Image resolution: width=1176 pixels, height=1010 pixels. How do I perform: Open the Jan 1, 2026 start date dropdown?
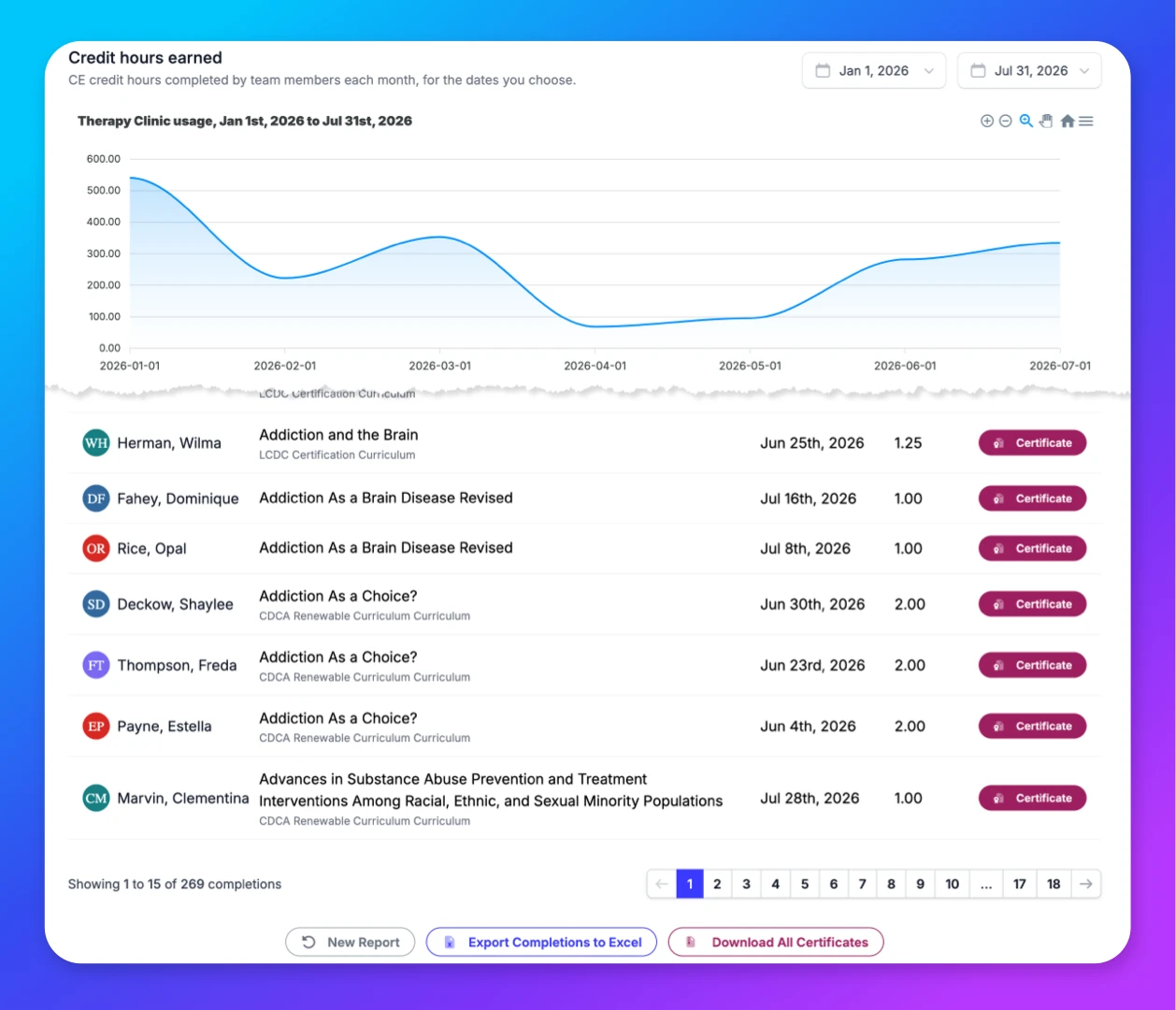click(x=874, y=71)
